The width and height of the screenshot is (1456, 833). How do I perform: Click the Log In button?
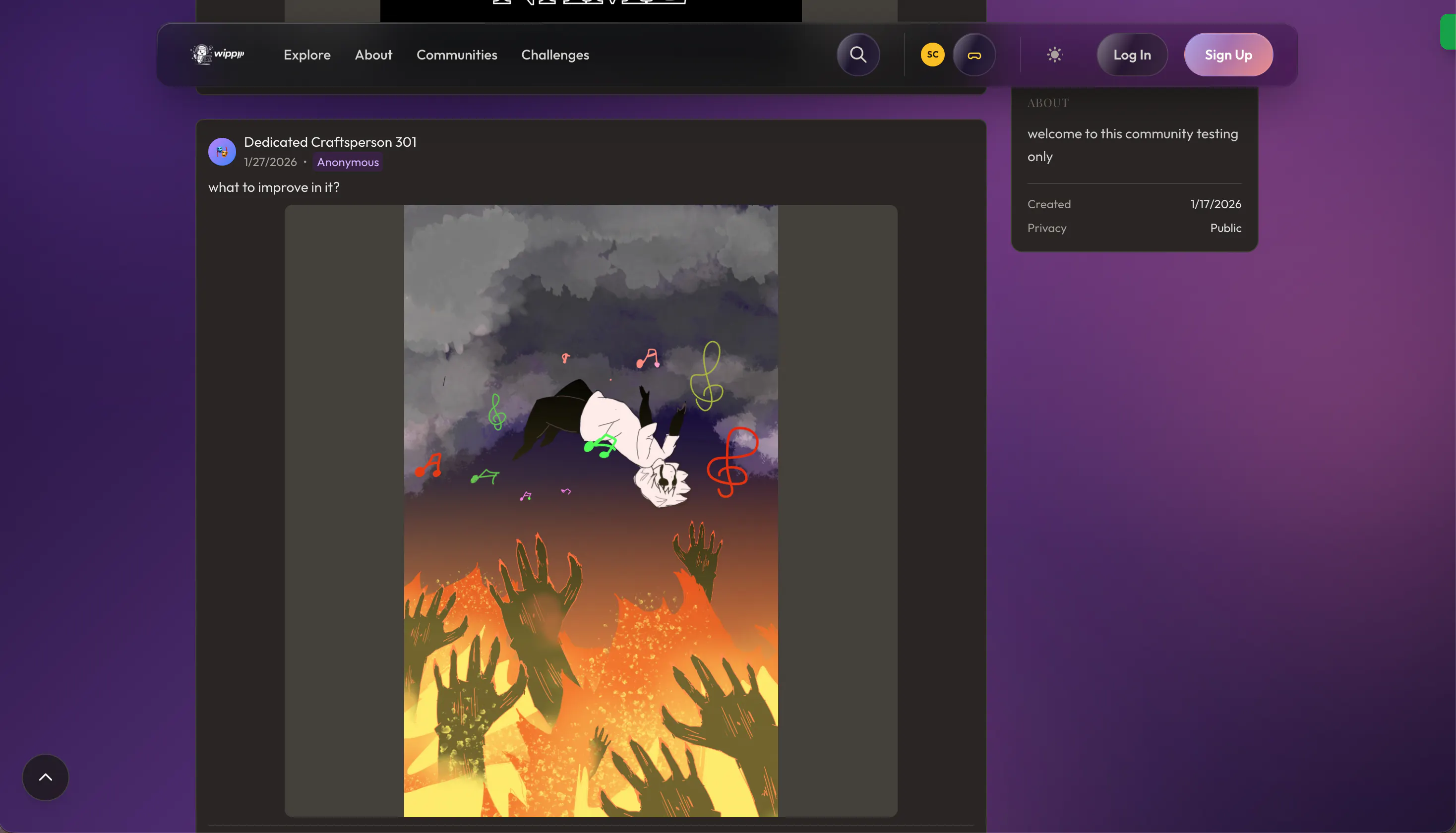pos(1132,55)
